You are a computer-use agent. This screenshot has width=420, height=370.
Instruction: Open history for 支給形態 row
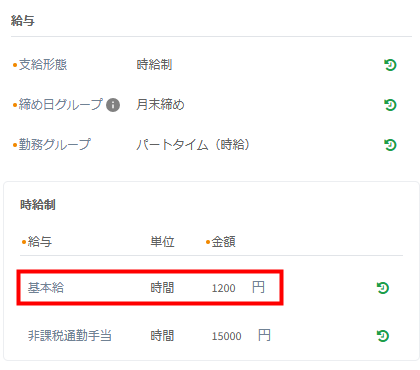click(x=390, y=65)
